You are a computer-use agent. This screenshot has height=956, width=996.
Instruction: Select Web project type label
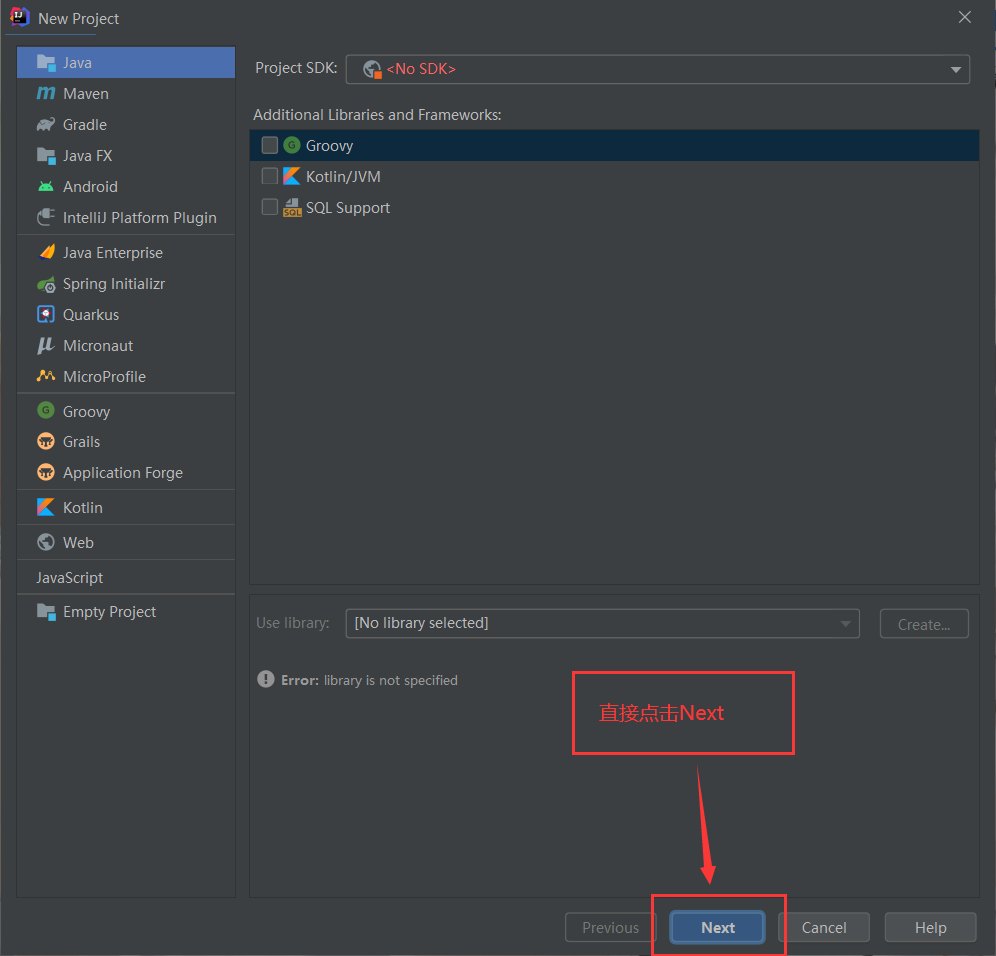pyautogui.click(x=78, y=542)
